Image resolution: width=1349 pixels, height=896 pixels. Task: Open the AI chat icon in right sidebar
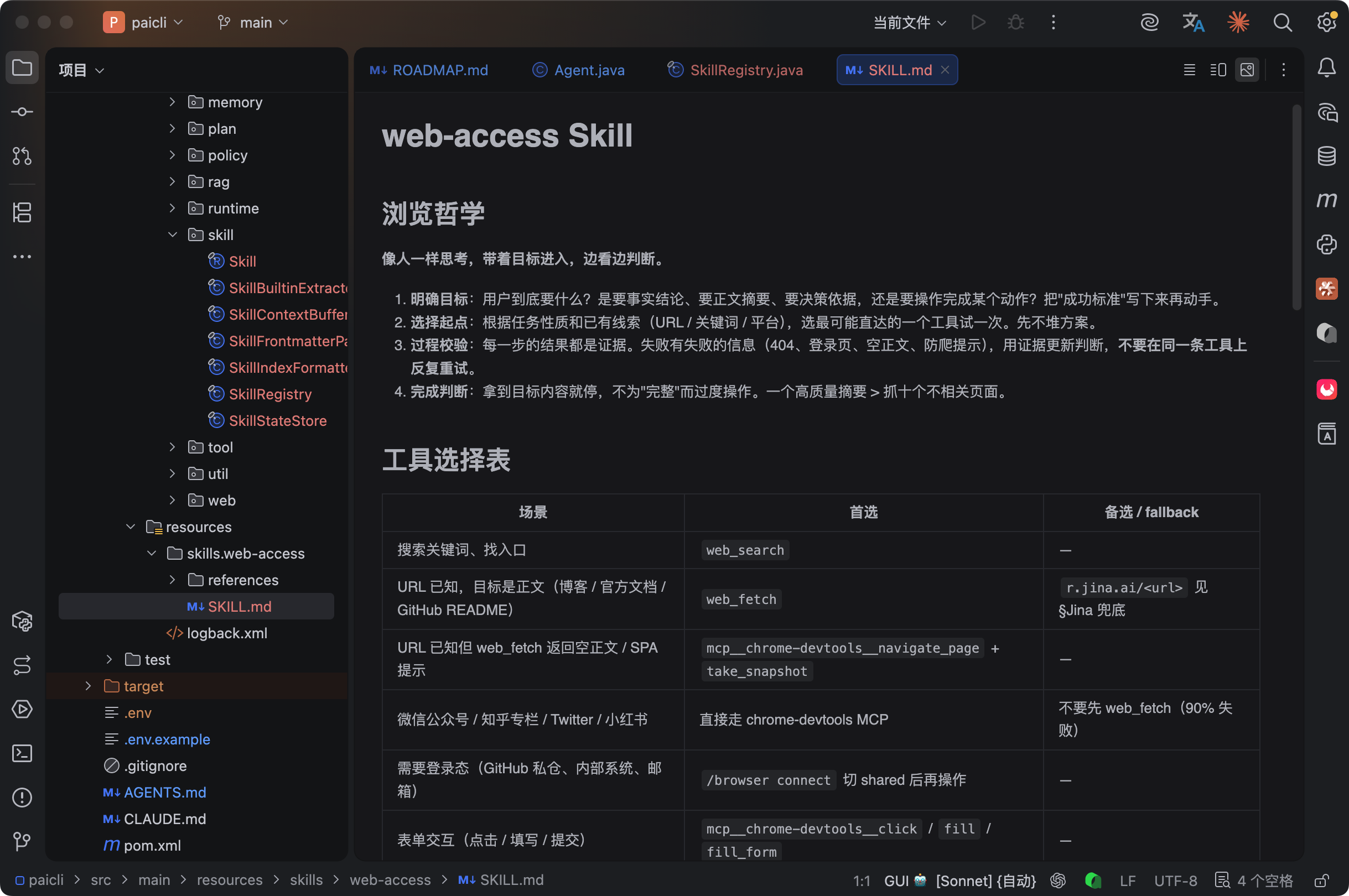pyautogui.click(x=1326, y=112)
